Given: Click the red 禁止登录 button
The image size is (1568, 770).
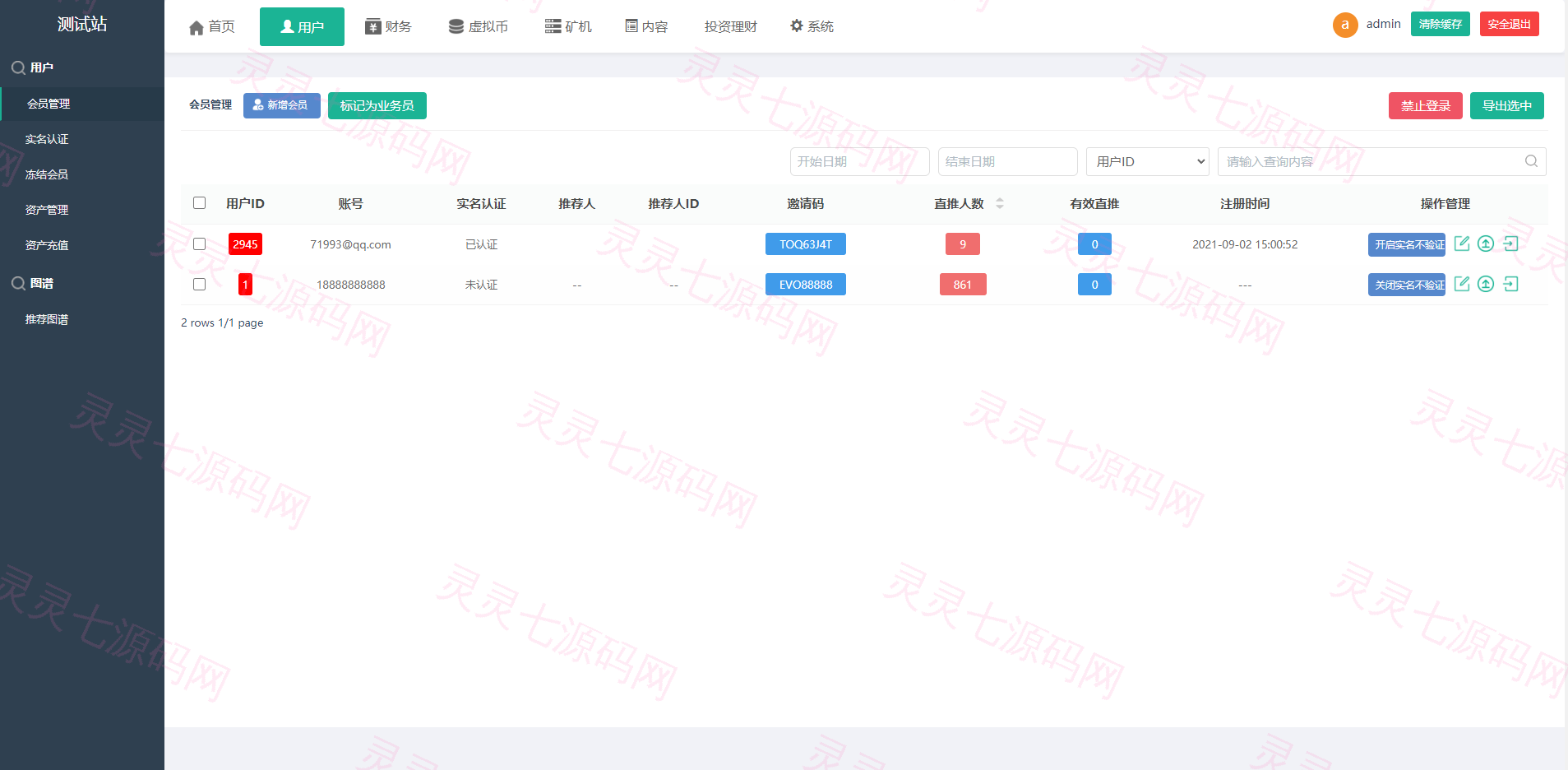Looking at the screenshot, I should [1426, 105].
